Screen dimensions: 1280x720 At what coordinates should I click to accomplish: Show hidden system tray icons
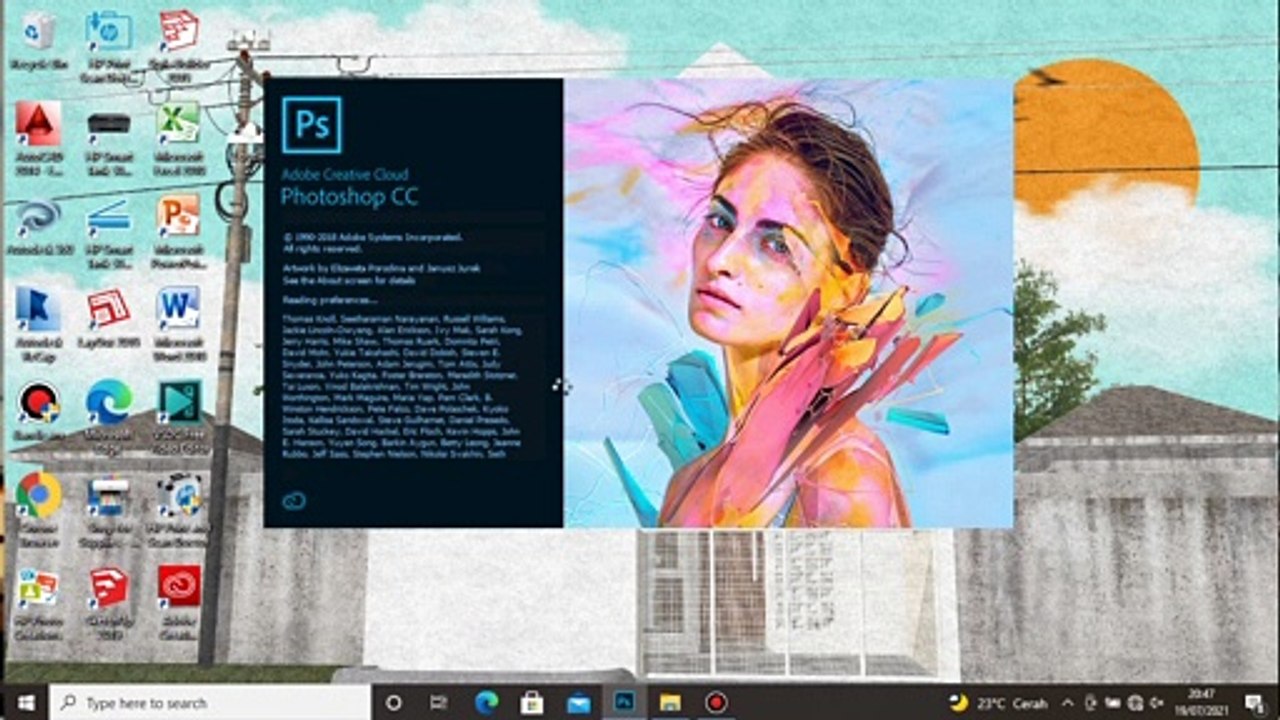click(1067, 702)
